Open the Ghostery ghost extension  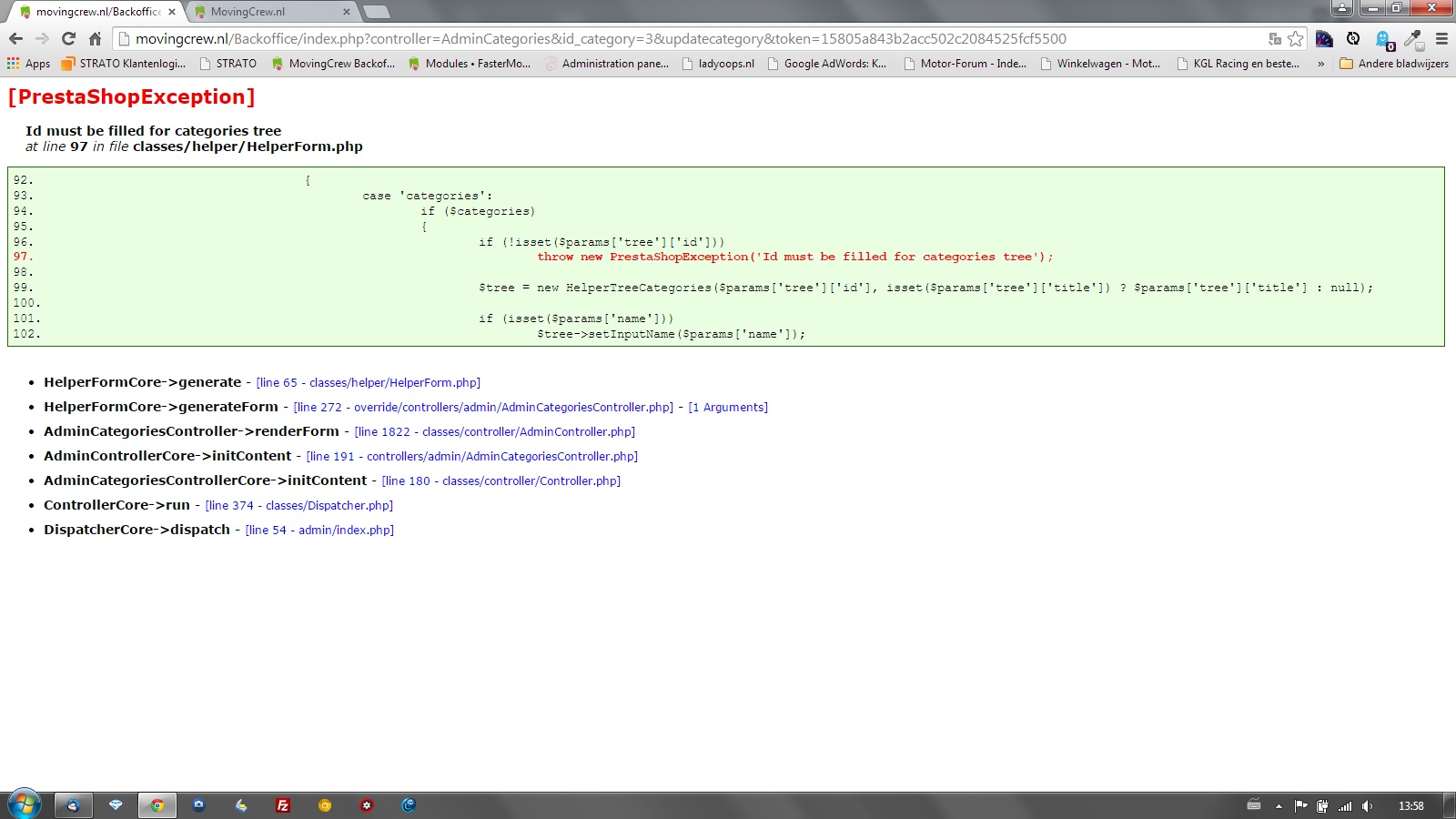pos(1384,40)
